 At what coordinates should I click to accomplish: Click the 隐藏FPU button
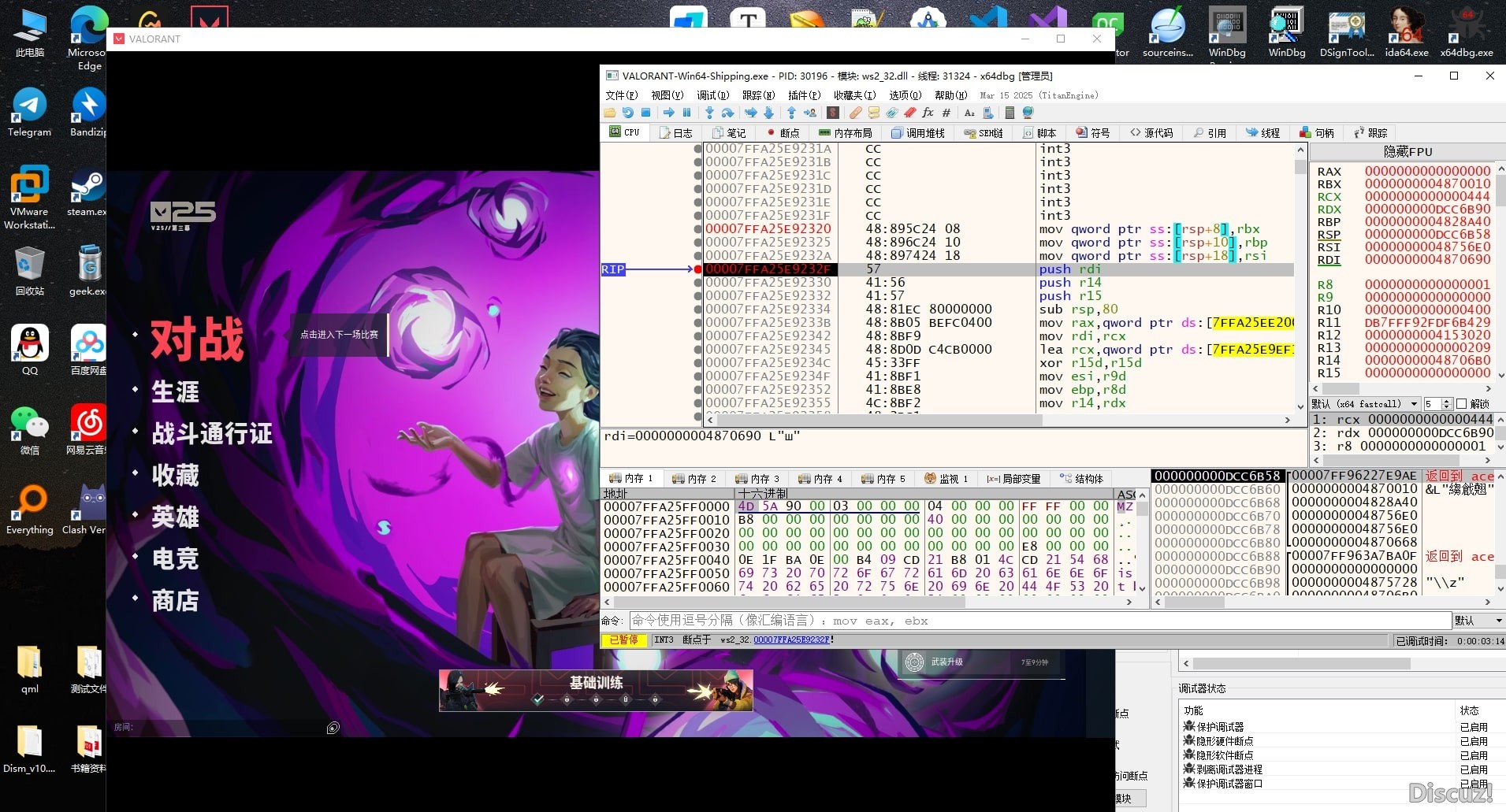coord(1407,151)
